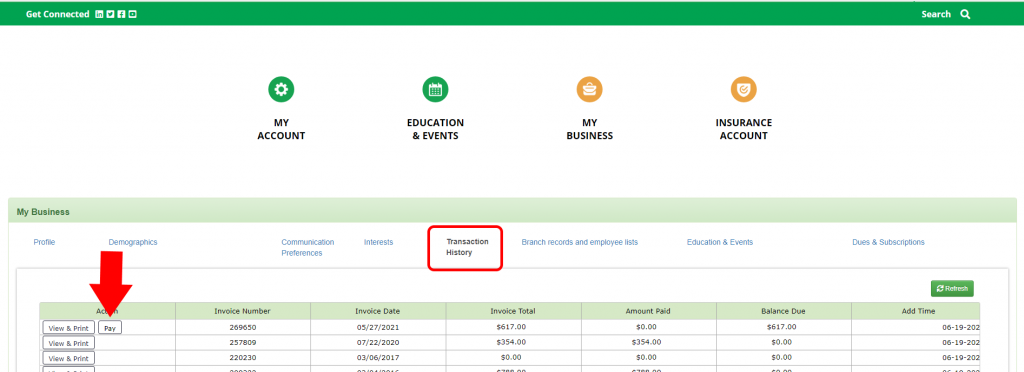The height and width of the screenshot is (372, 1024).
Task: Open the EDUCATION & EVENTS label link
Action: pos(435,129)
